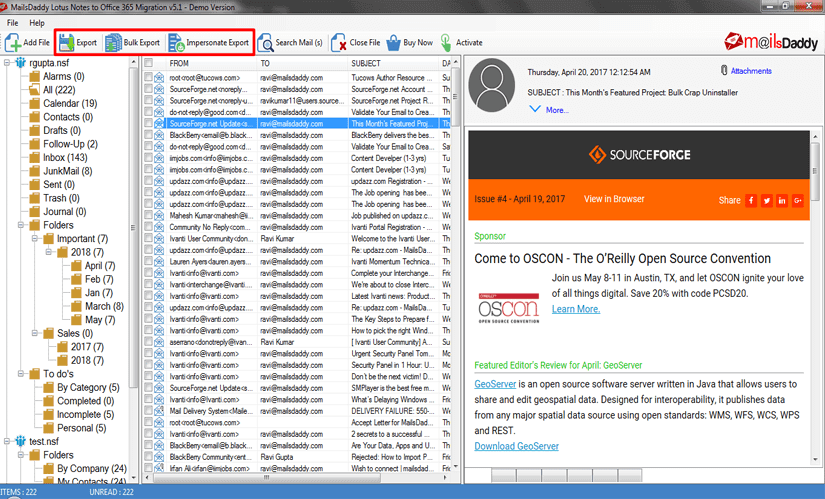Select the March (8) folder
The width and height of the screenshot is (825, 499).
pyautogui.click(x=104, y=306)
